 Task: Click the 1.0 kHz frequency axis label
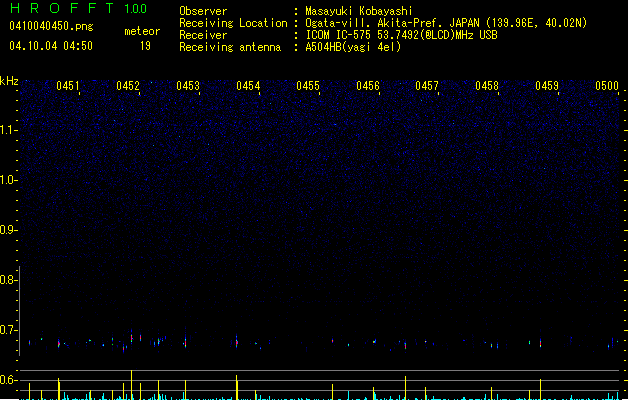pos(8,179)
